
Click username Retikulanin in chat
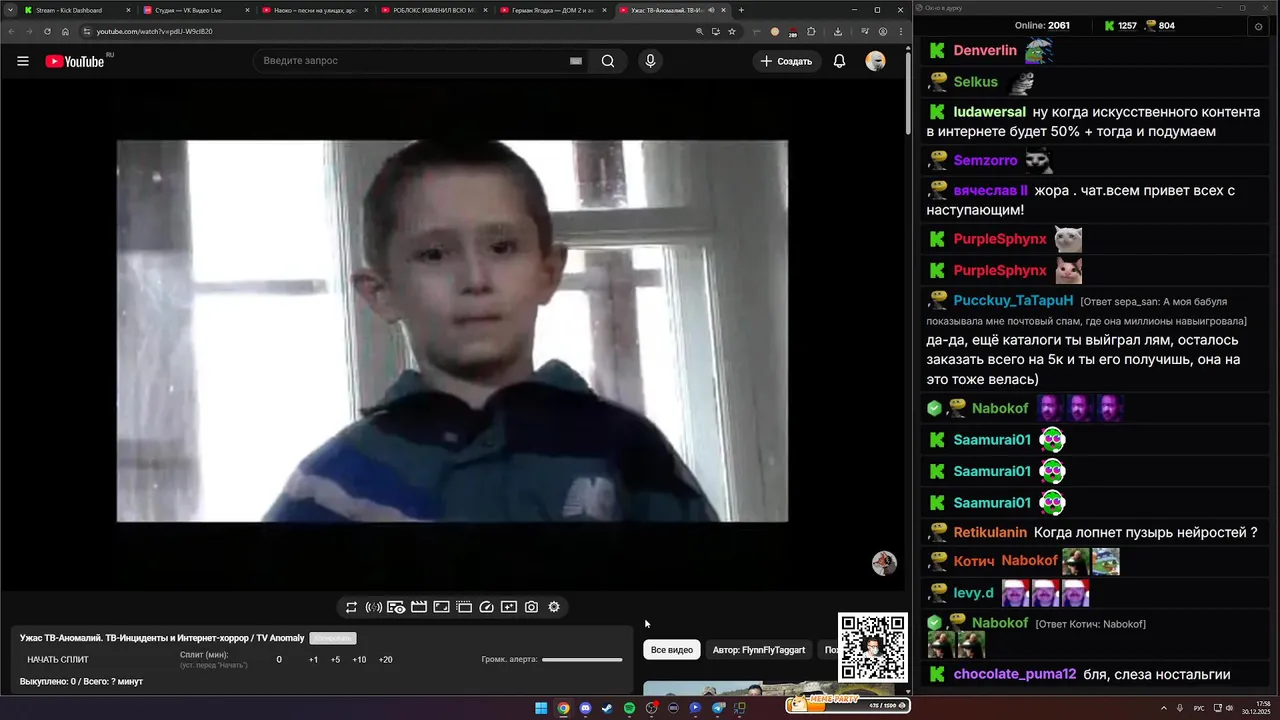990,533
